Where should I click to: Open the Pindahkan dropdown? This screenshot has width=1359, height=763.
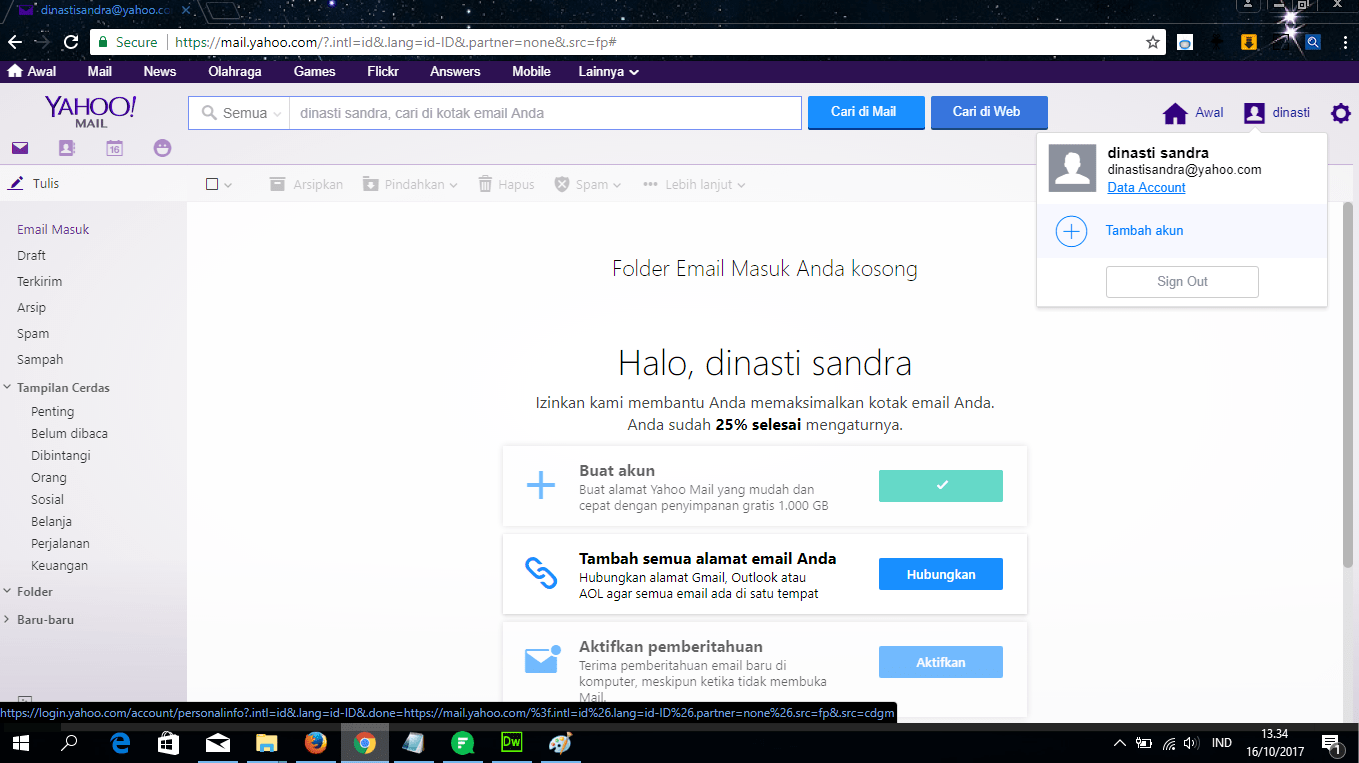pos(410,184)
